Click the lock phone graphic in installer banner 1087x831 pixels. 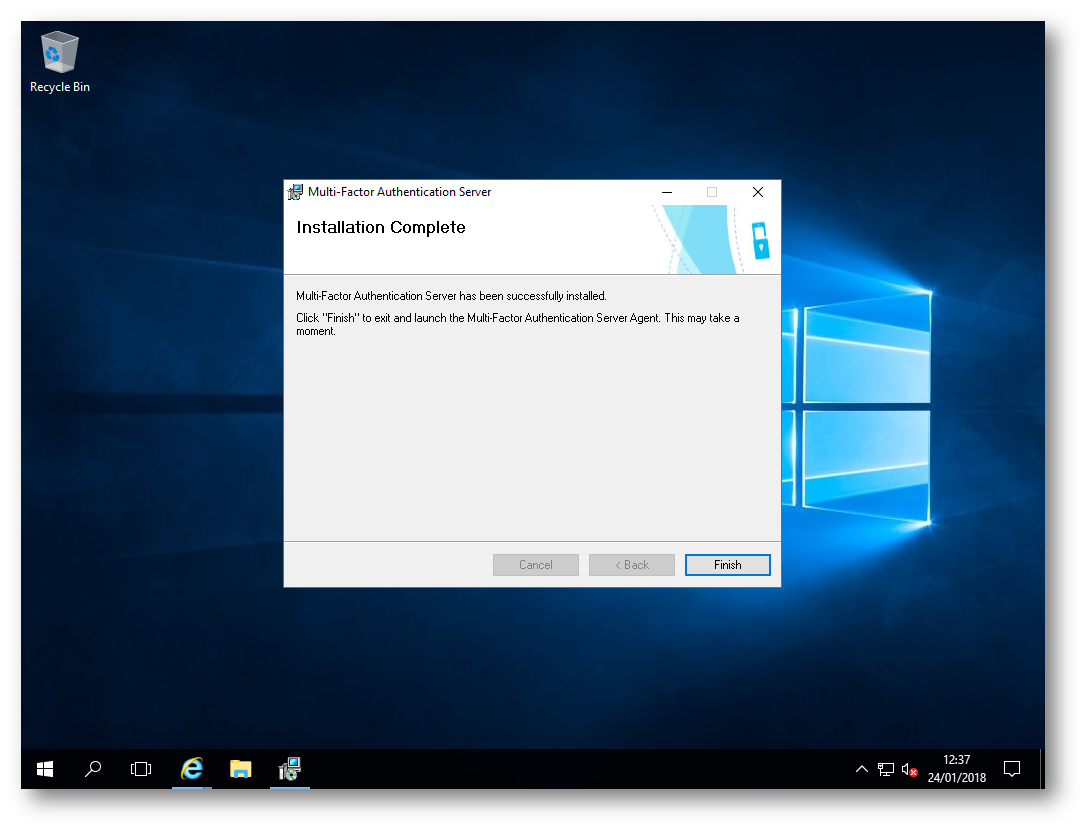tap(760, 240)
